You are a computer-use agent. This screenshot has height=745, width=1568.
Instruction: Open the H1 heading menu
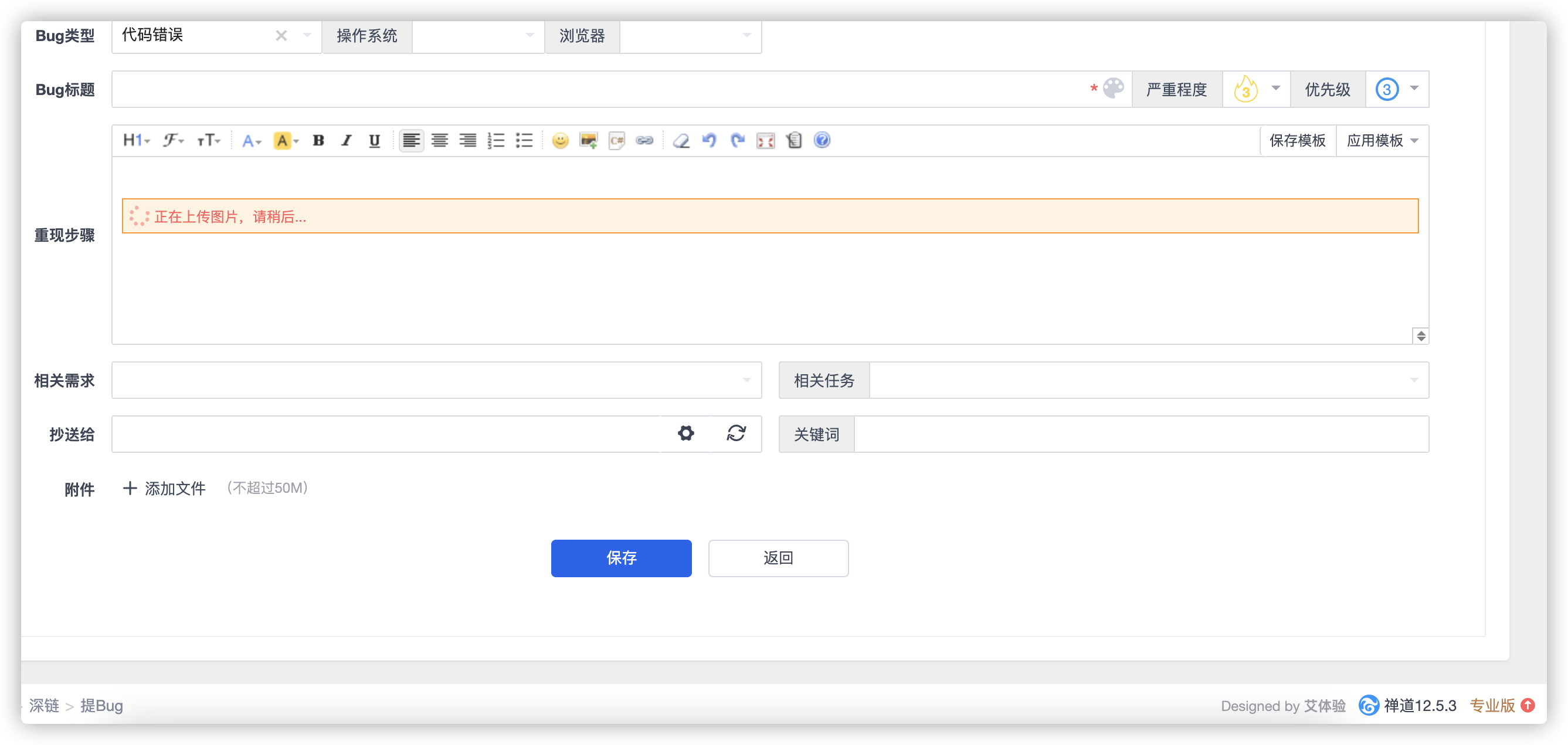pos(135,141)
